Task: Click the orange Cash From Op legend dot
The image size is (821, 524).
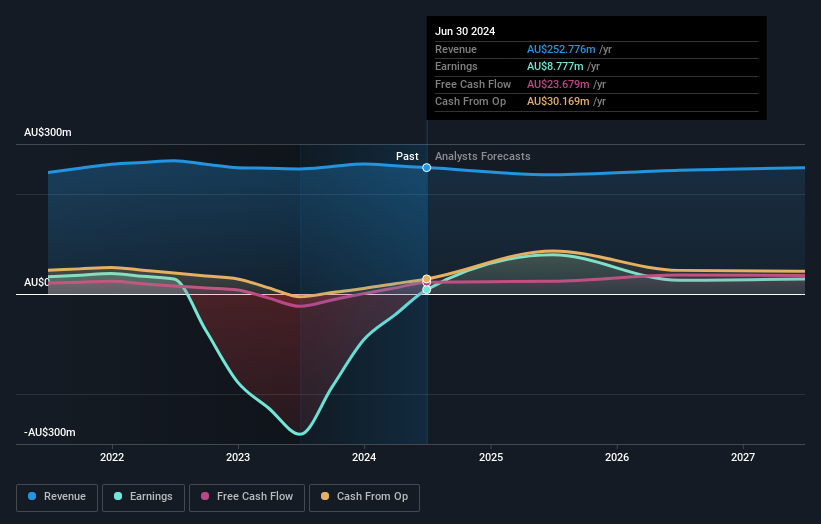Action: click(325, 496)
